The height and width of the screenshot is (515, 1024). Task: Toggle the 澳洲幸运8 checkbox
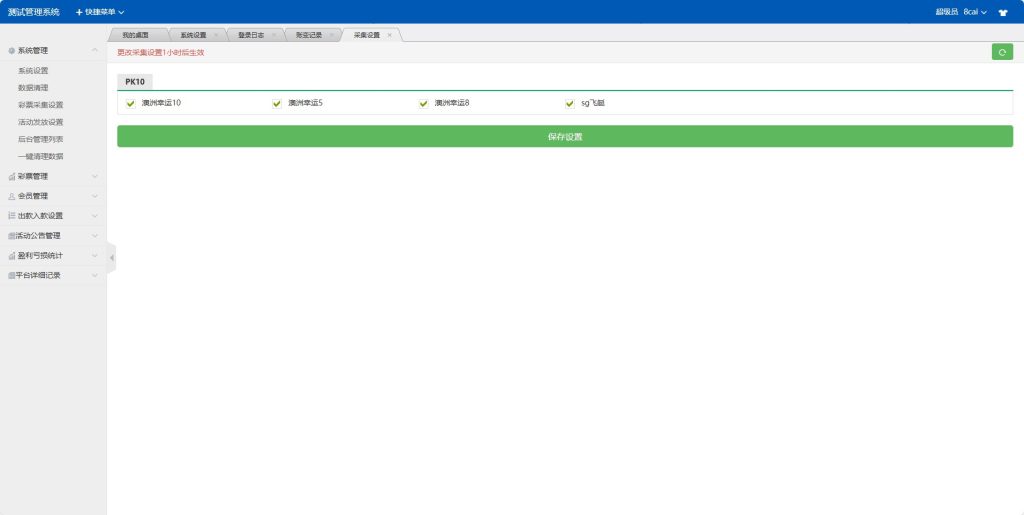pyautogui.click(x=424, y=103)
